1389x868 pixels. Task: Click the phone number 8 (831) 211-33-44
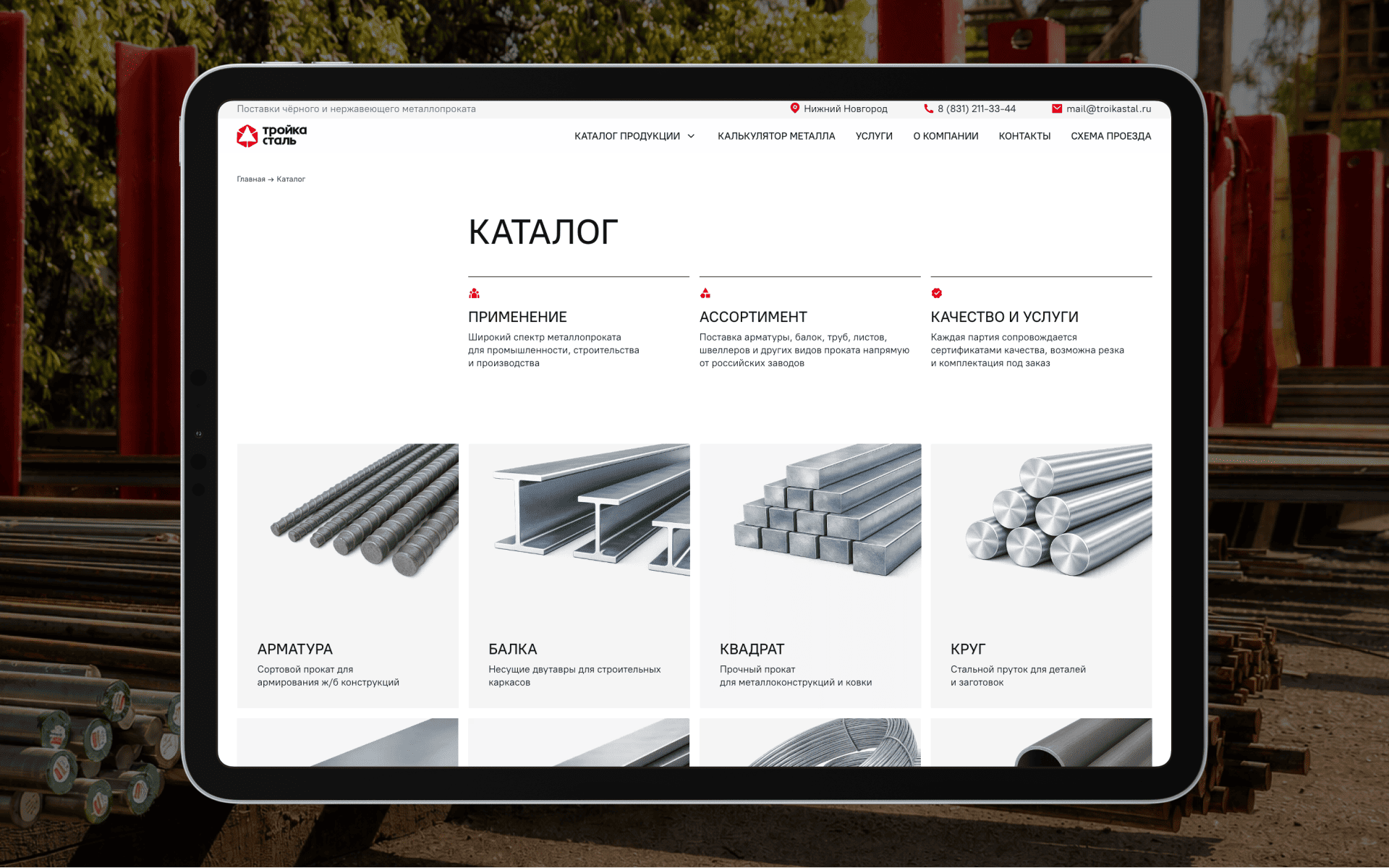pyautogui.click(x=977, y=109)
